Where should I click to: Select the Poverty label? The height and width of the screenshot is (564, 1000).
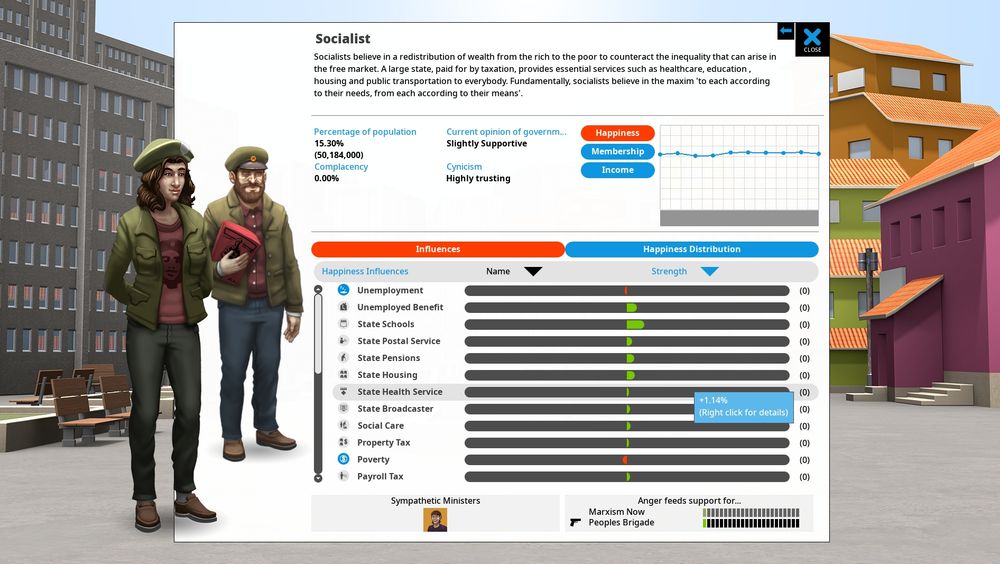click(x=373, y=459)
